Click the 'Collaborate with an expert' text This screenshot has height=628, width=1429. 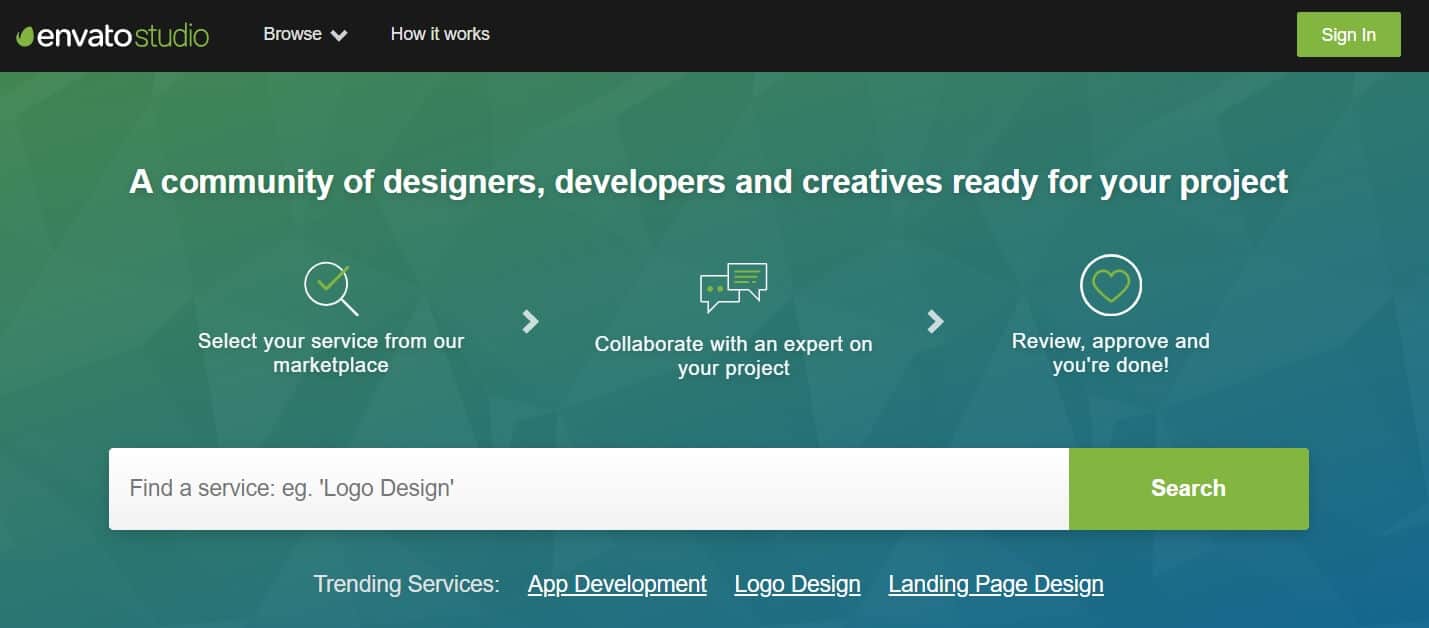pos(733,356)
